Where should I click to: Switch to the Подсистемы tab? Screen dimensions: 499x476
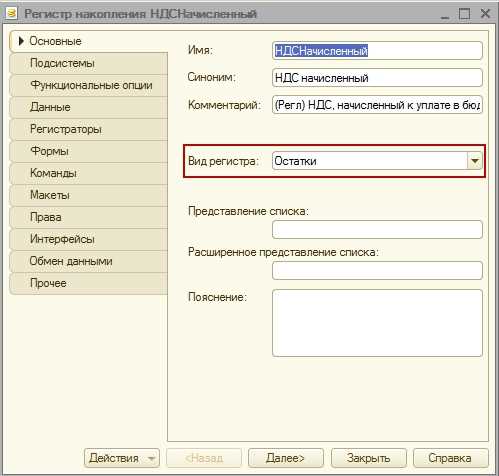89,63
